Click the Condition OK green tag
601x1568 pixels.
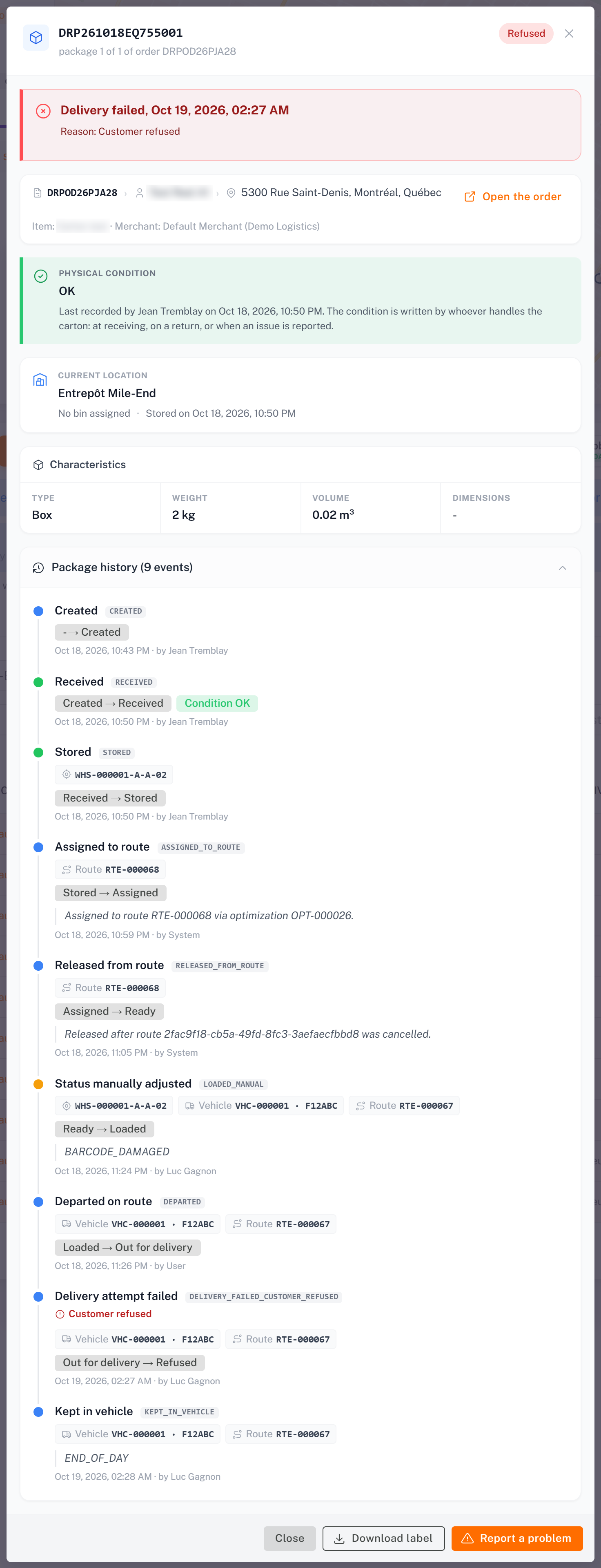pyautogui.click(x=217, y=703)
